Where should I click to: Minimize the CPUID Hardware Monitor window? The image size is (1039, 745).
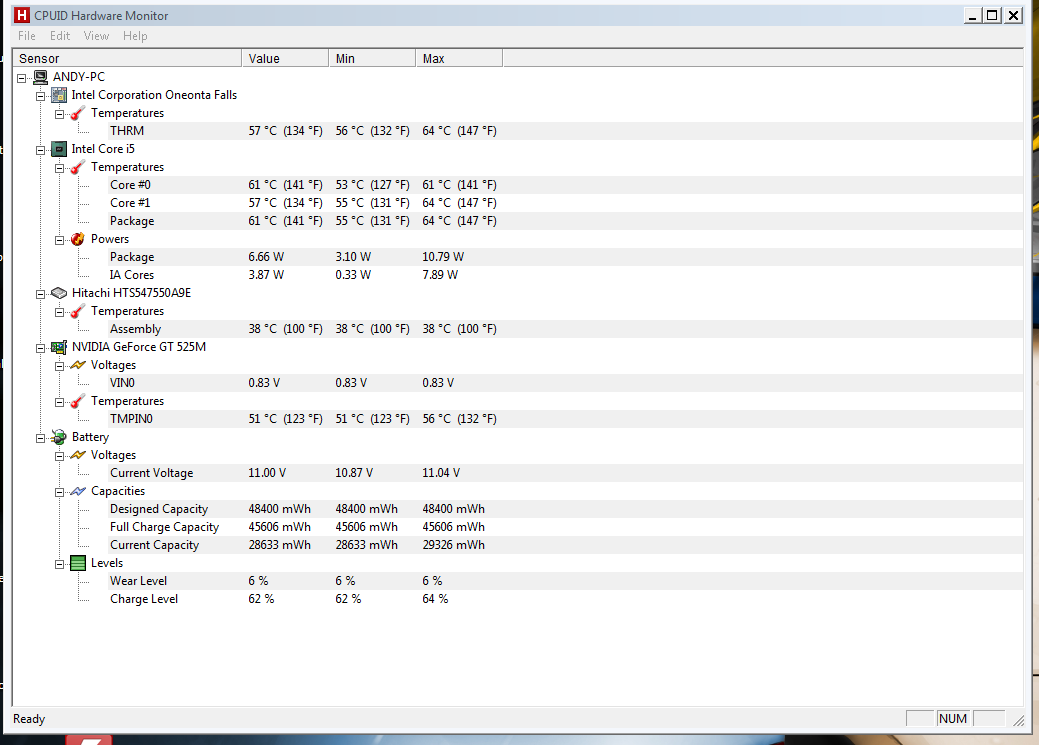[x=973, y=15]
